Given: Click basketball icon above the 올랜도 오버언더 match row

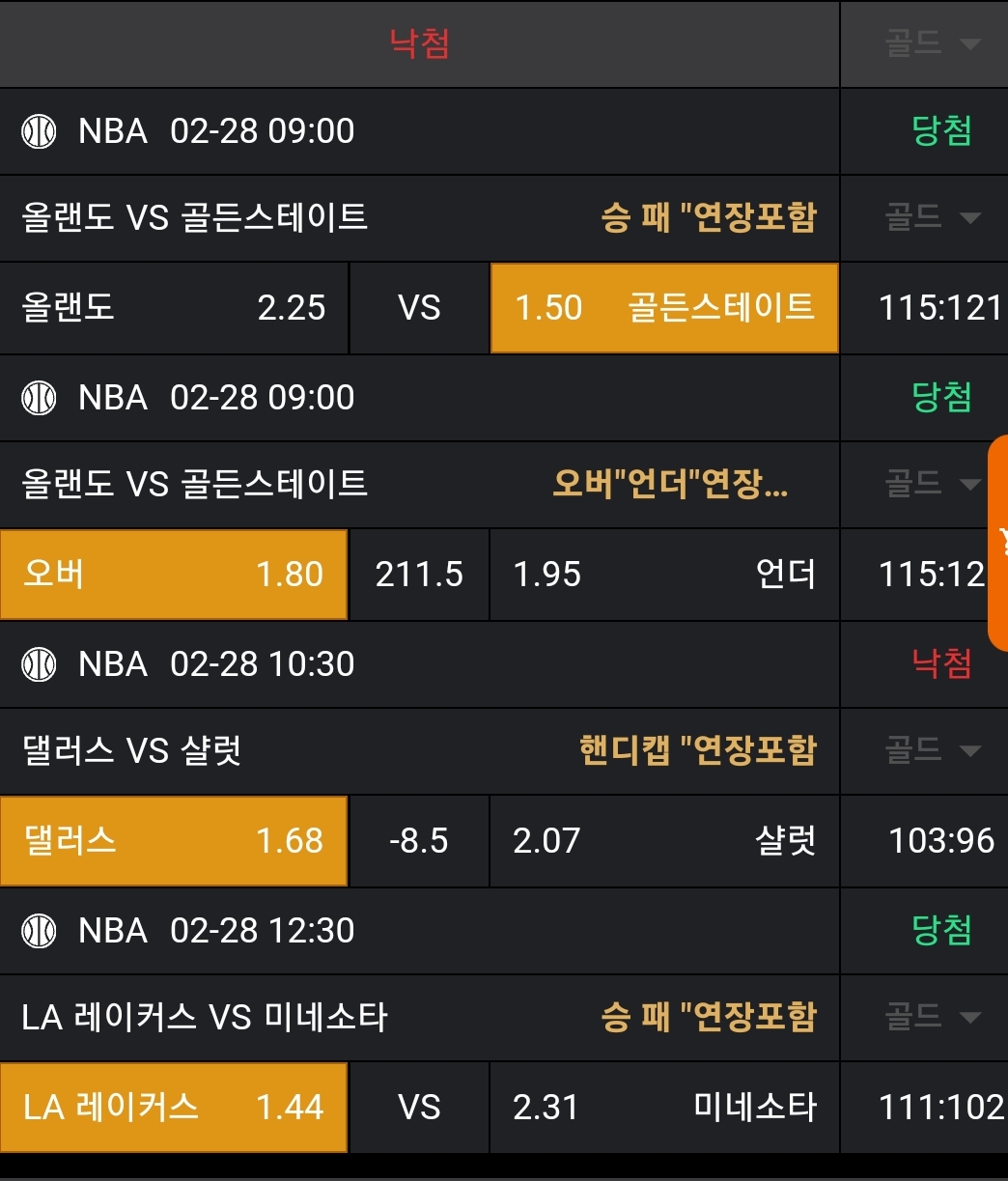Looking at the screenshot, I should coord(40,398).
